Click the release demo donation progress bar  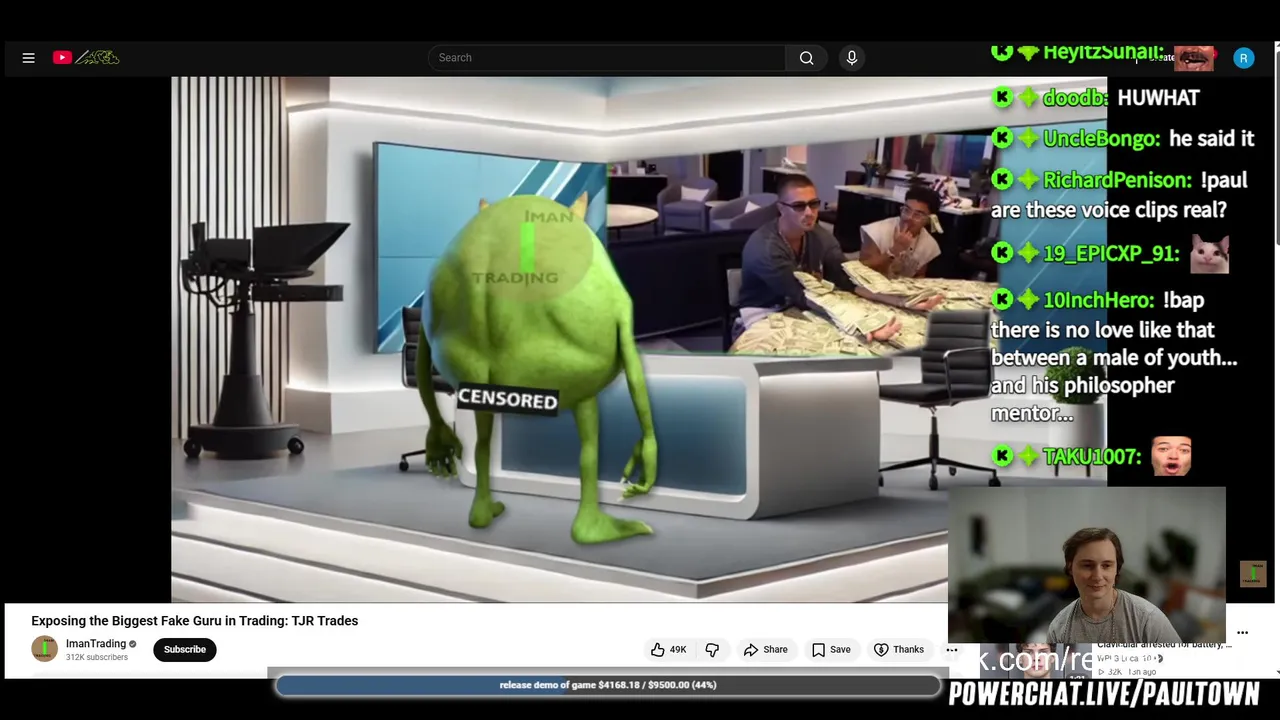point(608,685)
